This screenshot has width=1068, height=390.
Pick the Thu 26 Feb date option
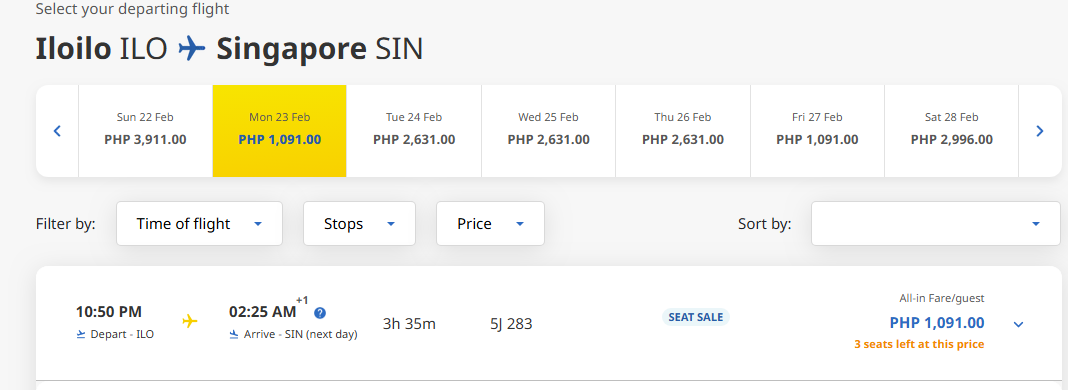(x=683, y=131)
